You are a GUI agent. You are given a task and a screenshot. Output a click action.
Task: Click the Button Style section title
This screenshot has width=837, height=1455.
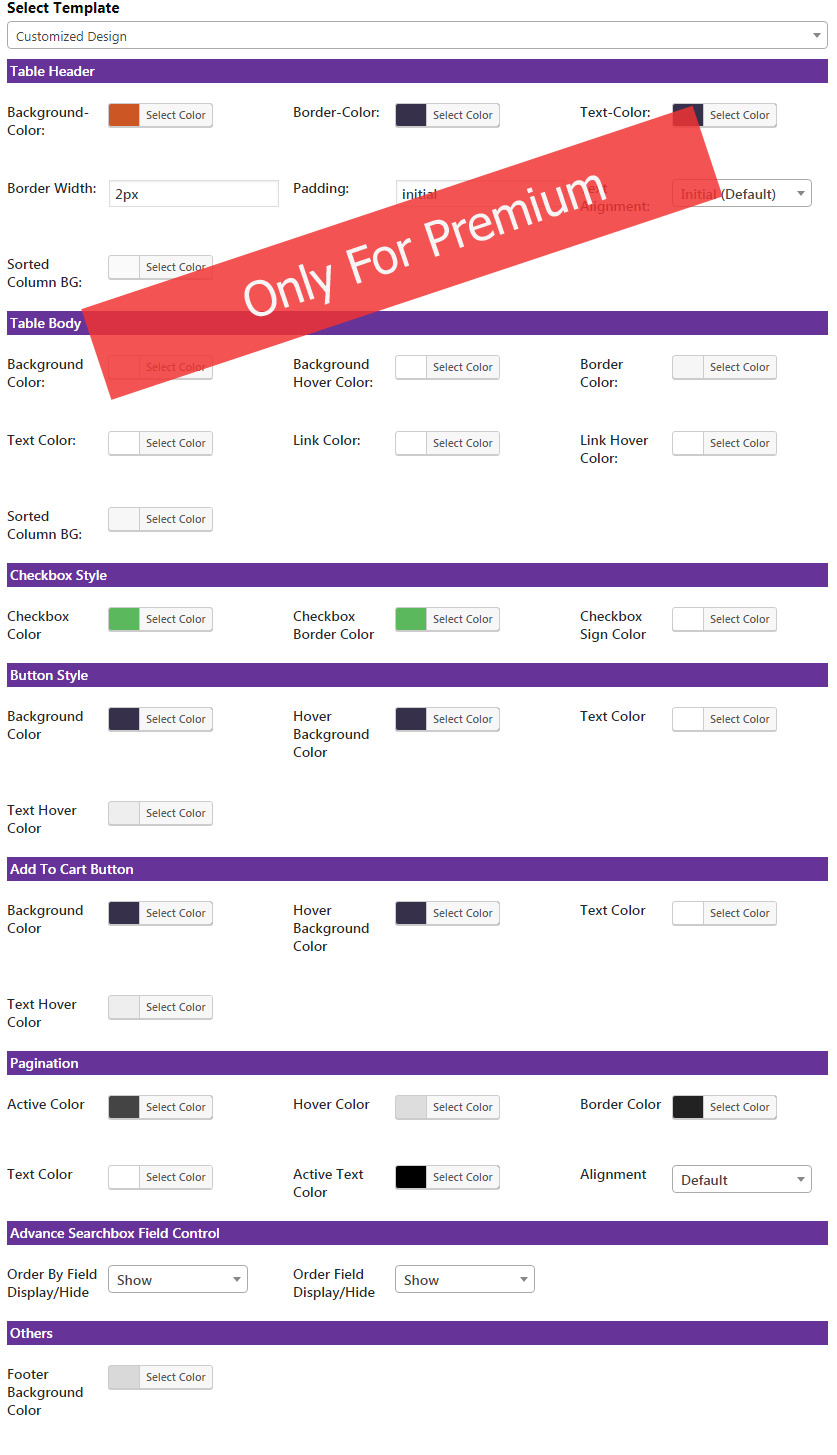point(49,675)
